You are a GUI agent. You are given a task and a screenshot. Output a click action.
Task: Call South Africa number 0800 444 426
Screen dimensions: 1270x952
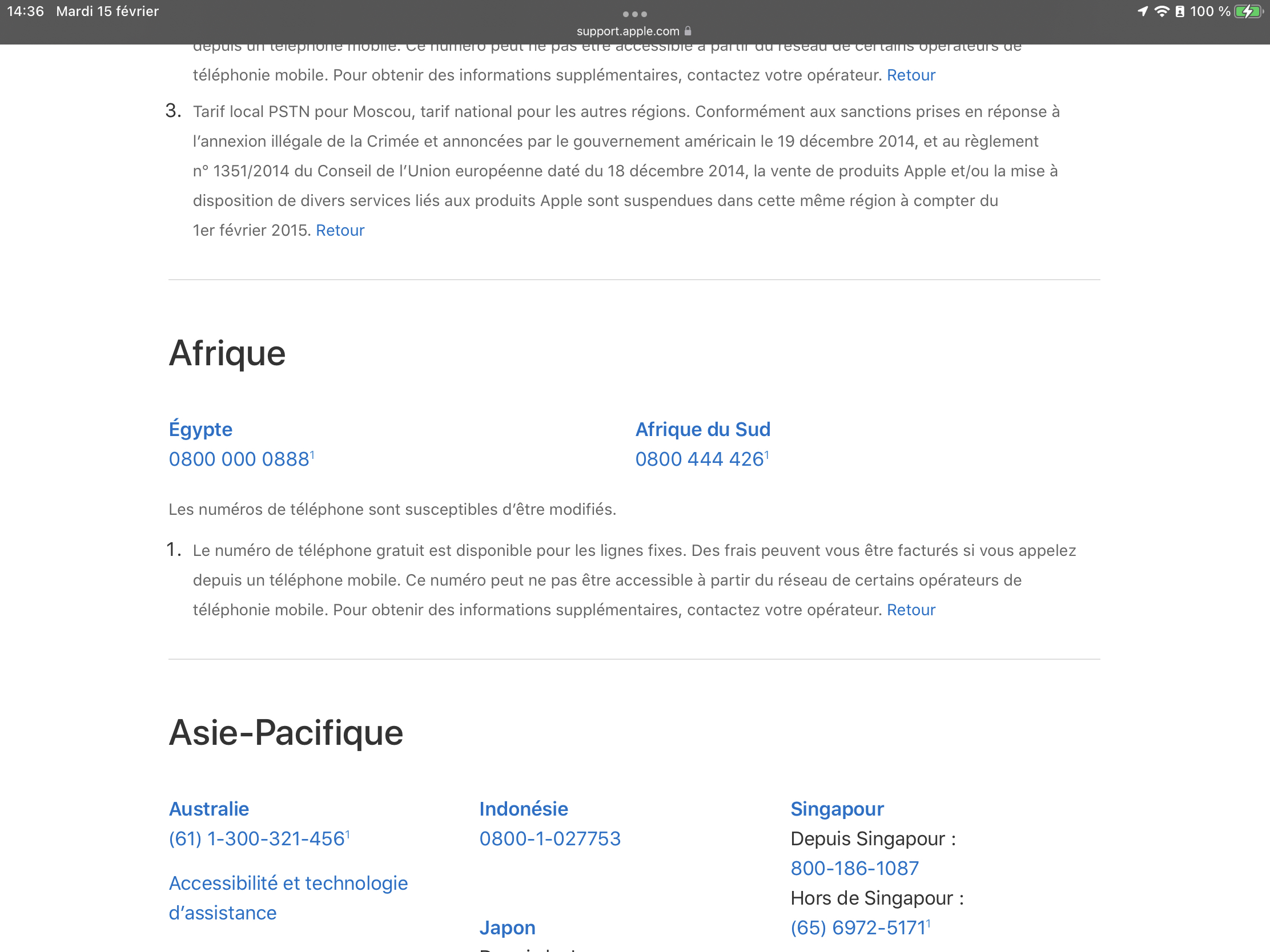pyautogui.click(x=699, y=459)
